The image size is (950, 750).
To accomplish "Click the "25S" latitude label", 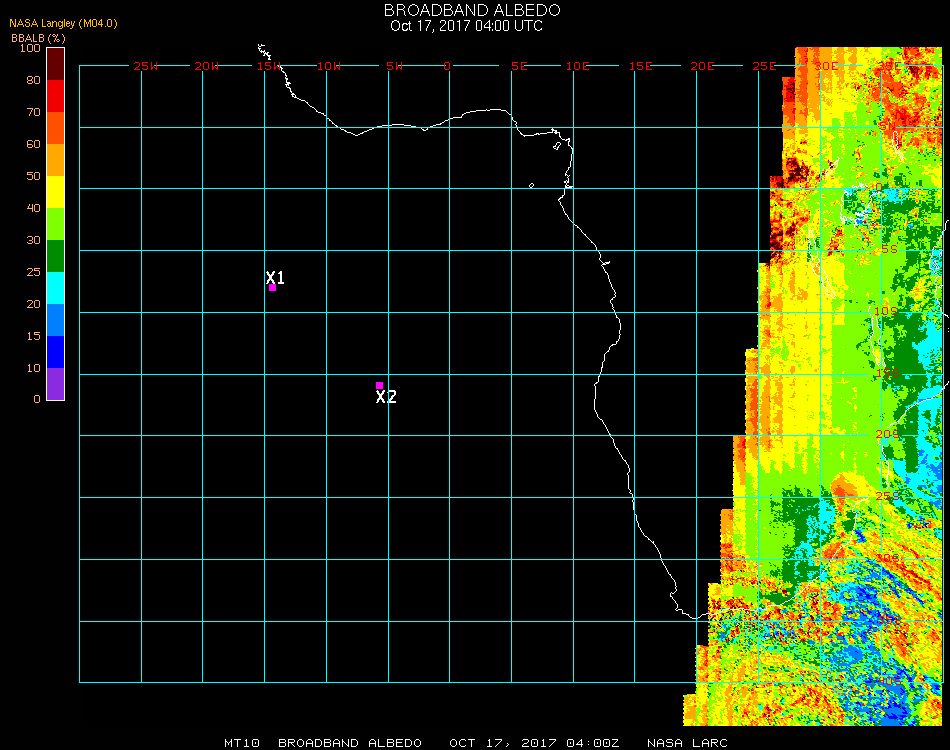I will pos(888,496).
